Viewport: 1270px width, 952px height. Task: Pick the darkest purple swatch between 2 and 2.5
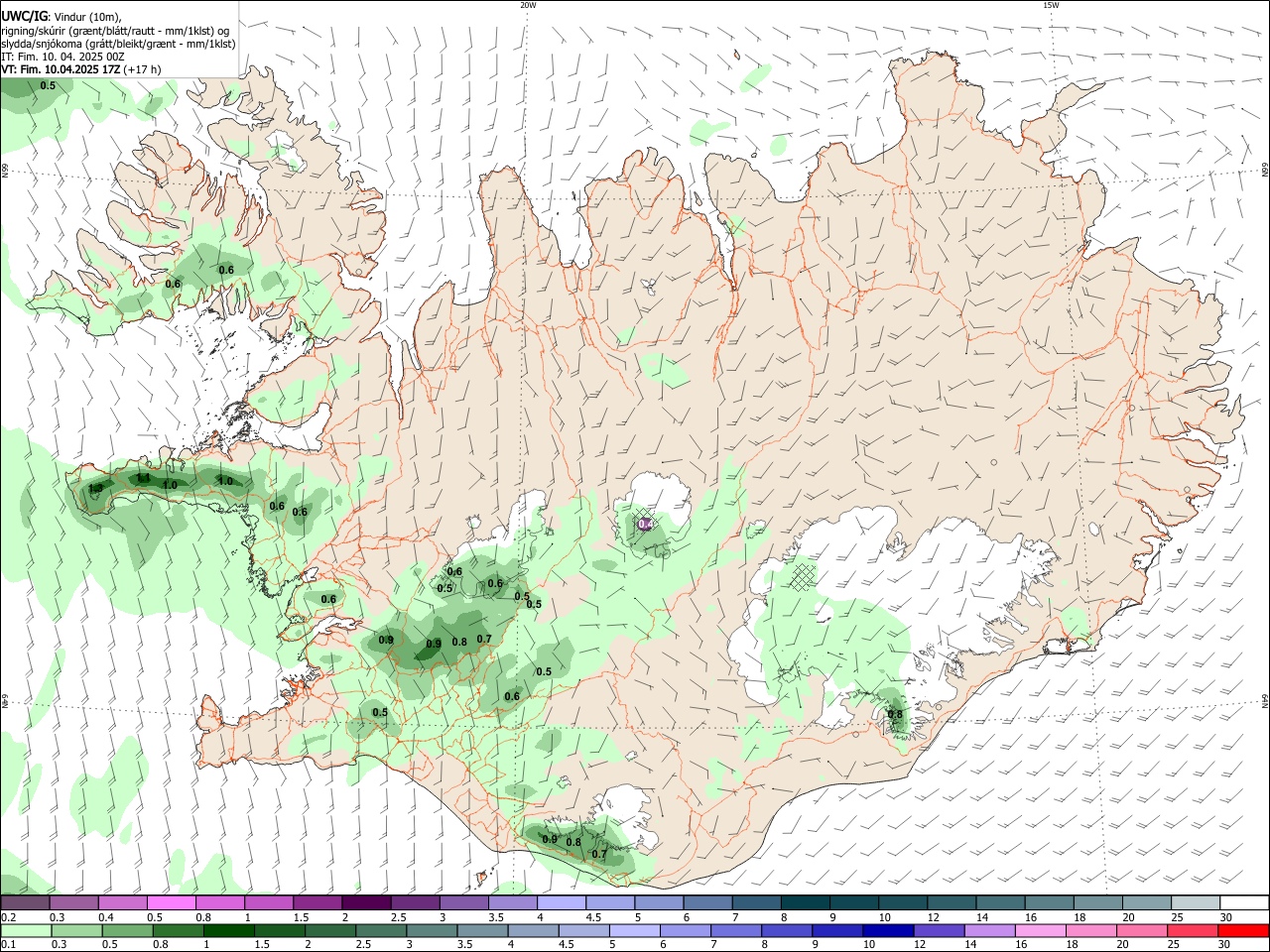tap(365, 902)
